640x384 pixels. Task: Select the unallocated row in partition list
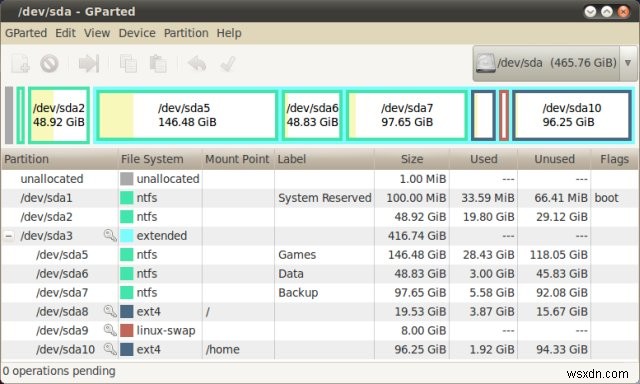(x=320, y=179)
